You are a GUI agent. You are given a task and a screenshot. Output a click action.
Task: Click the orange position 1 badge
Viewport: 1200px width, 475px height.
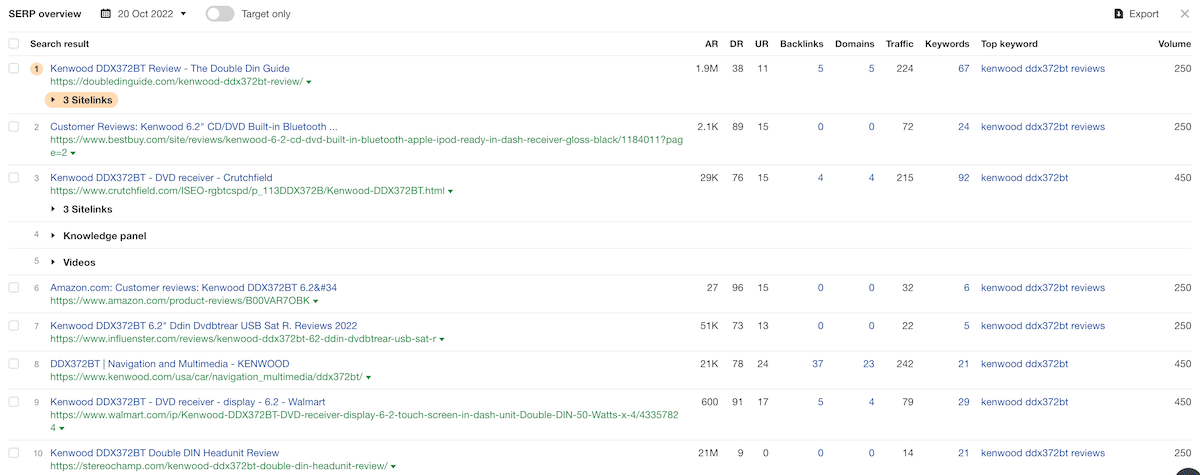coord(37,69)
